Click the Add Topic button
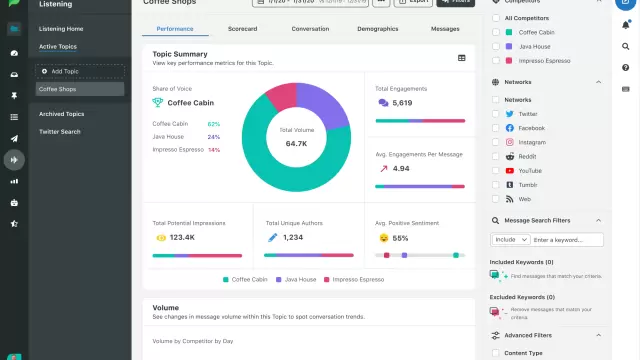The image size is (640, 360). point(80,71)
